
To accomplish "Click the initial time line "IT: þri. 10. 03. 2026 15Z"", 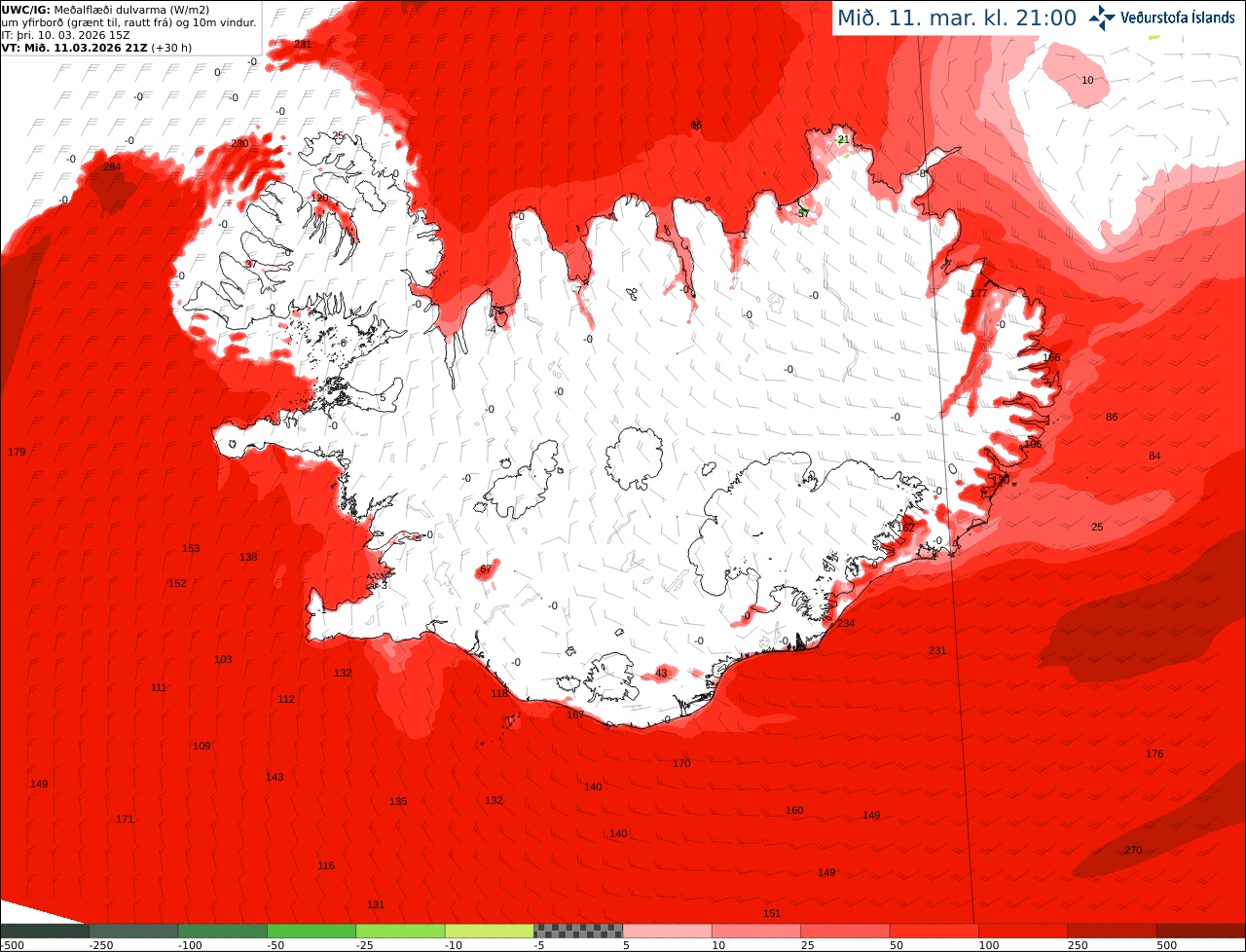I will 65,34.
